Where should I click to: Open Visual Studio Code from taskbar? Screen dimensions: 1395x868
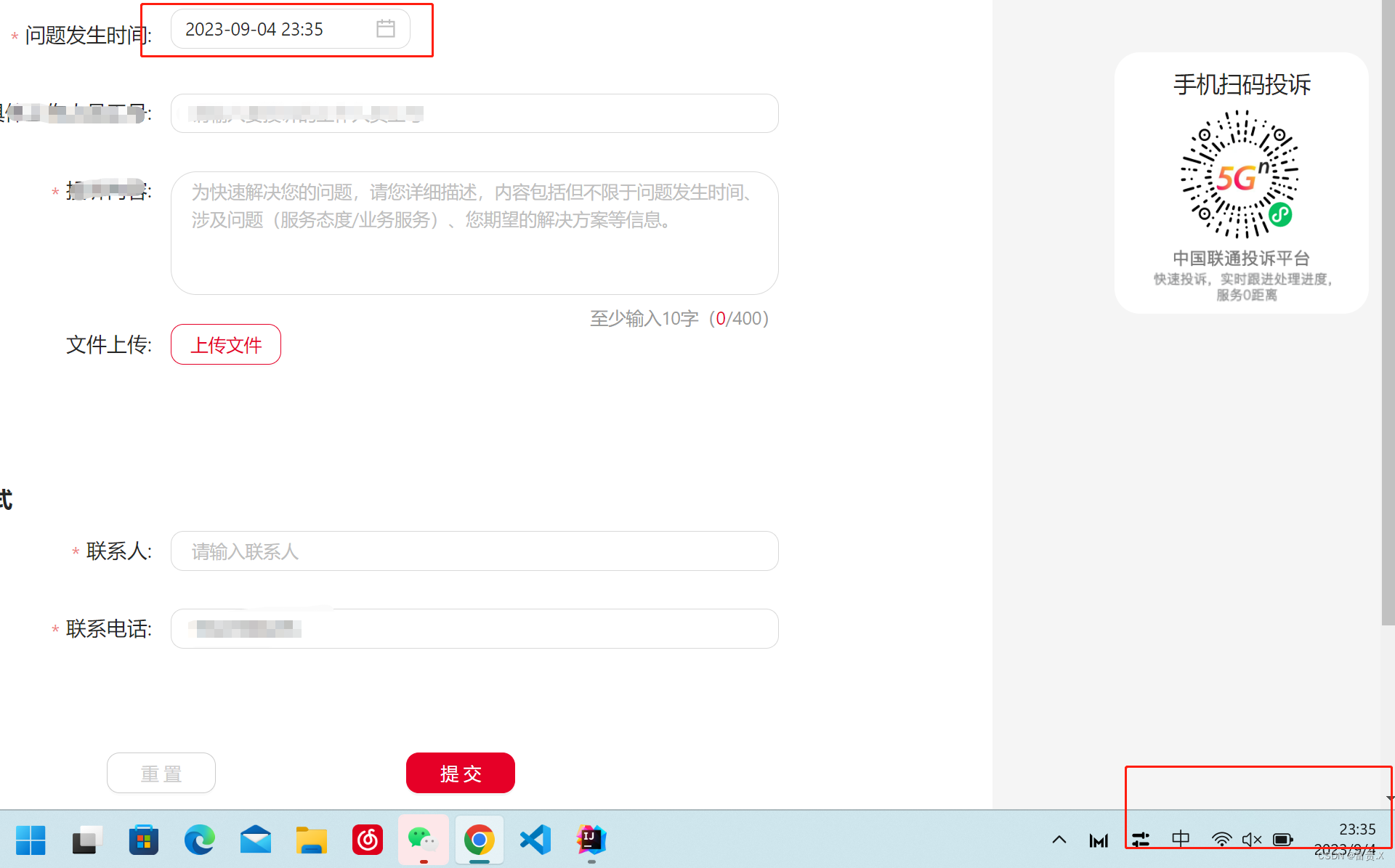pyautogui.click(x=535, y=840)
